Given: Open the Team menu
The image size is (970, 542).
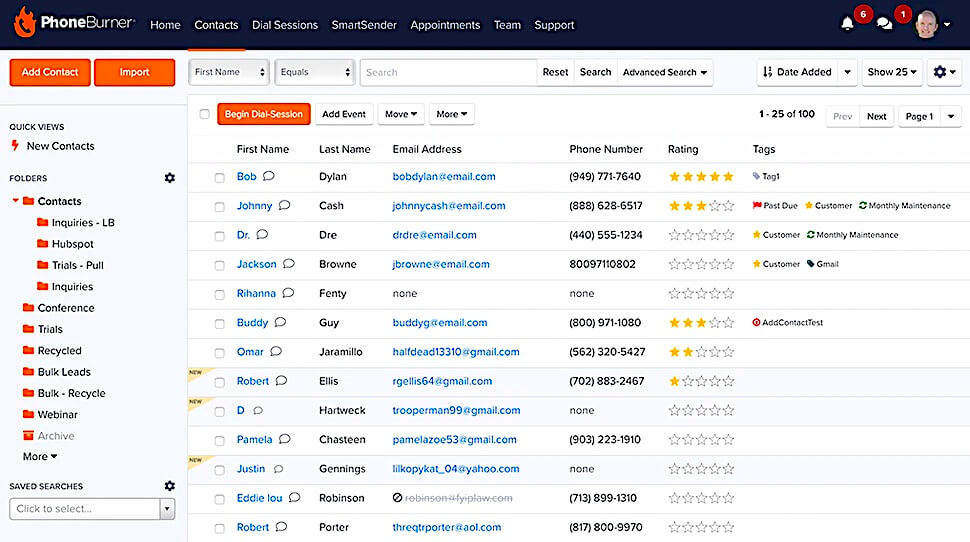Looking at the screenshot, I should [507, 25].
